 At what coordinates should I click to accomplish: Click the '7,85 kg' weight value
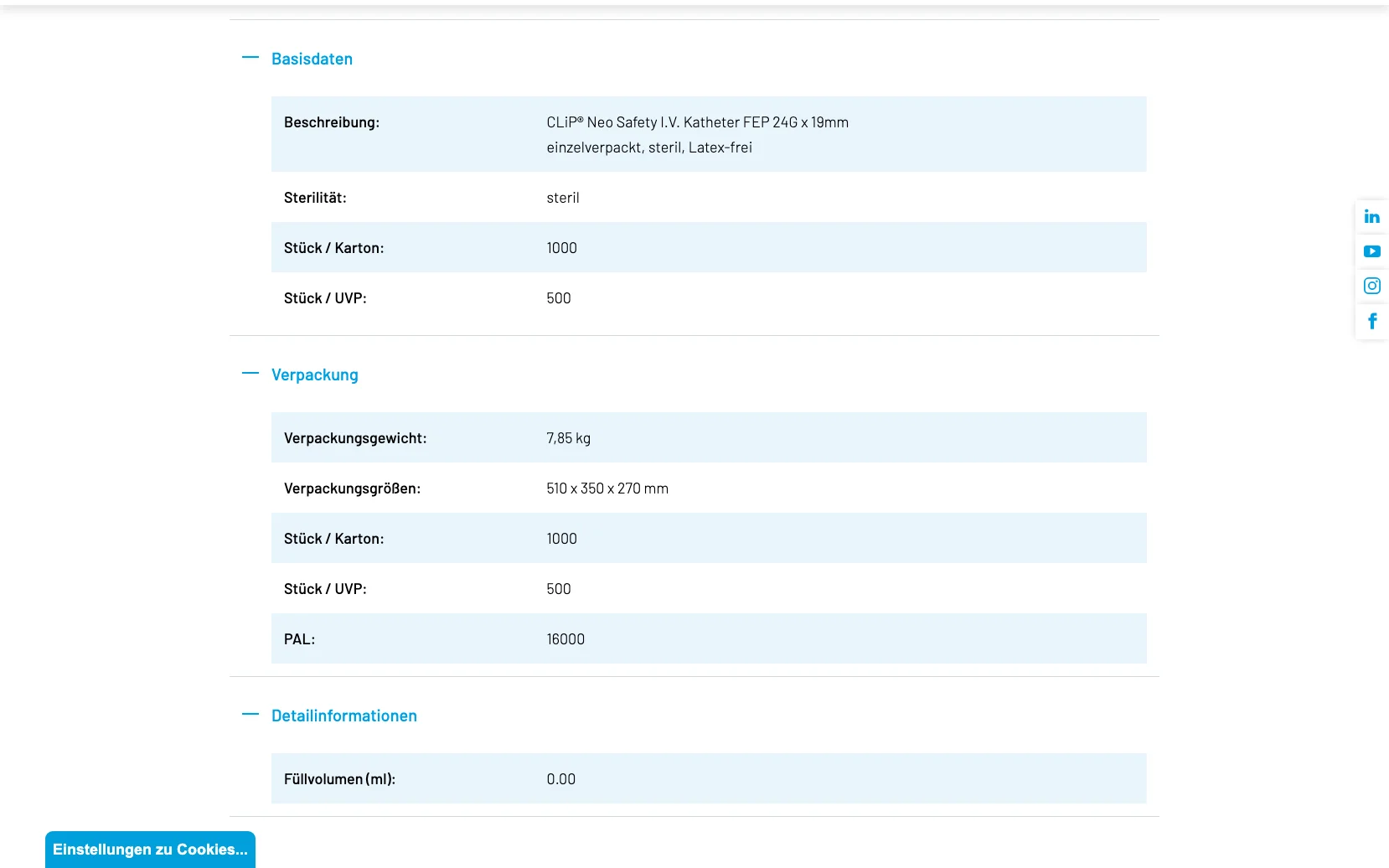tap(568, 438)
